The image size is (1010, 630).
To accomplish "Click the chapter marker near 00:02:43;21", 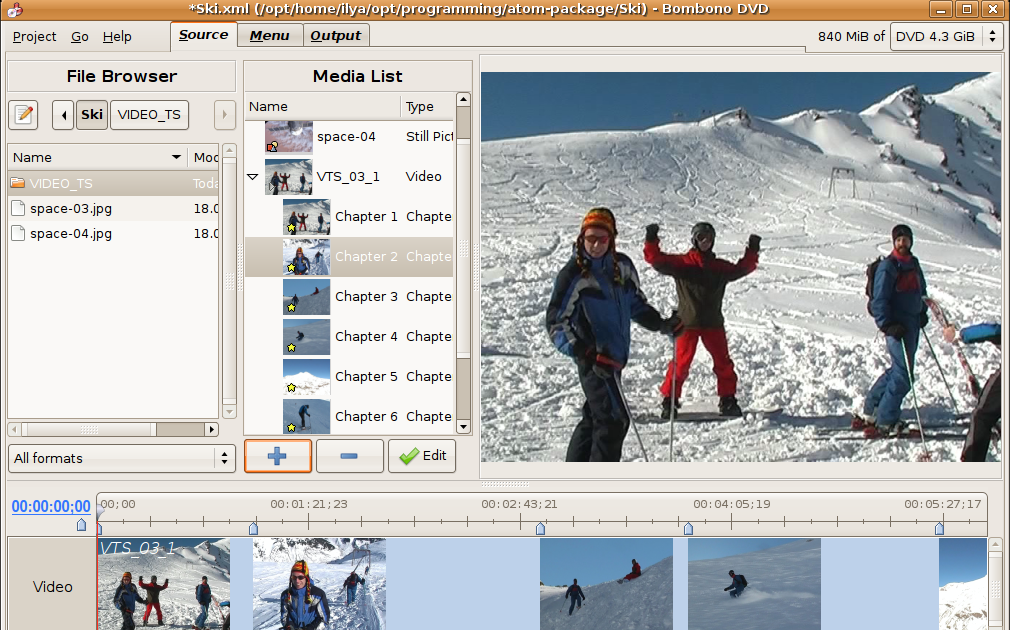I will pos(540,529).
